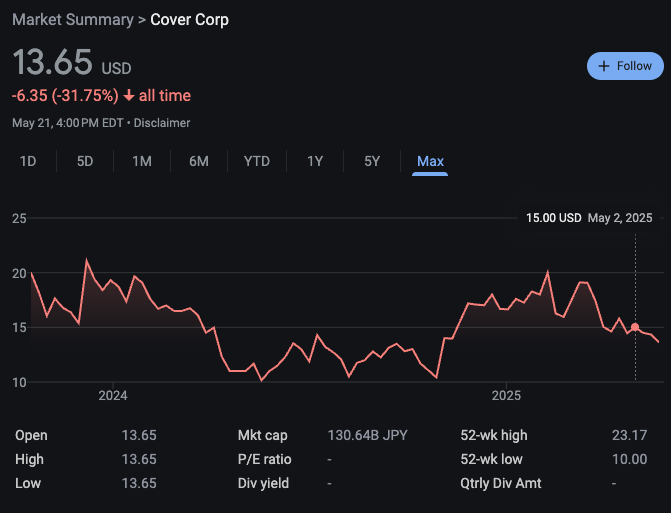The image size is (671, 513).
Task: Click the 15.00 USD May 2 tooltip
Action: tap(589, 218)
